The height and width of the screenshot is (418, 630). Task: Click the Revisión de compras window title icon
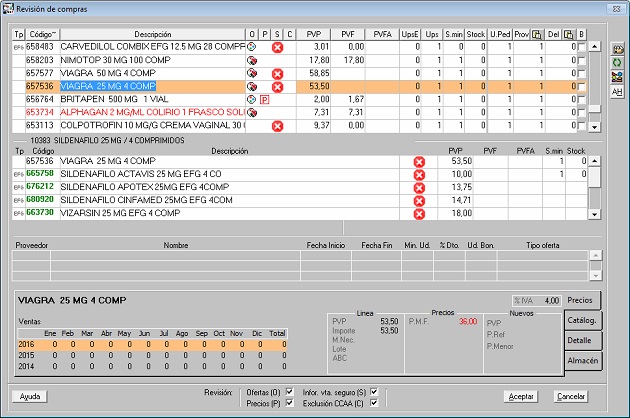click(x=8, y=8)
